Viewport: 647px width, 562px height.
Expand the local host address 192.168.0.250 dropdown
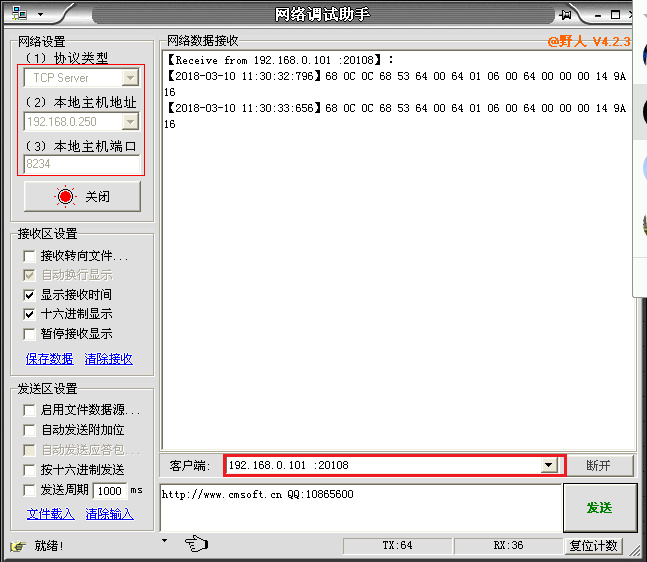click(130, 122)
